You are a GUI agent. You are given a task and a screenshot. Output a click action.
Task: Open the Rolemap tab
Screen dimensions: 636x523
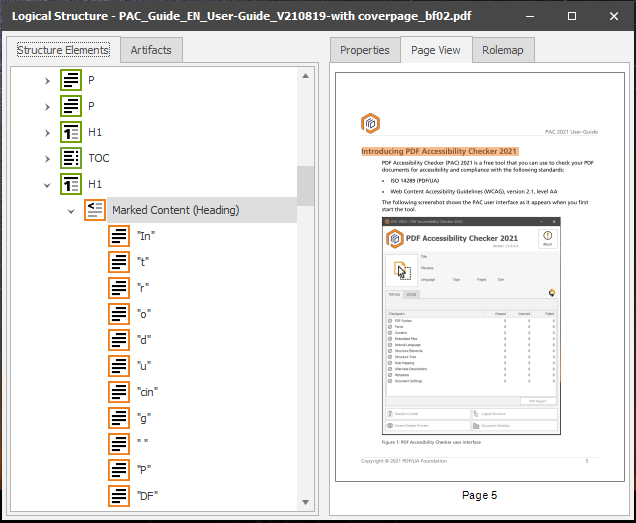(503, 50)
